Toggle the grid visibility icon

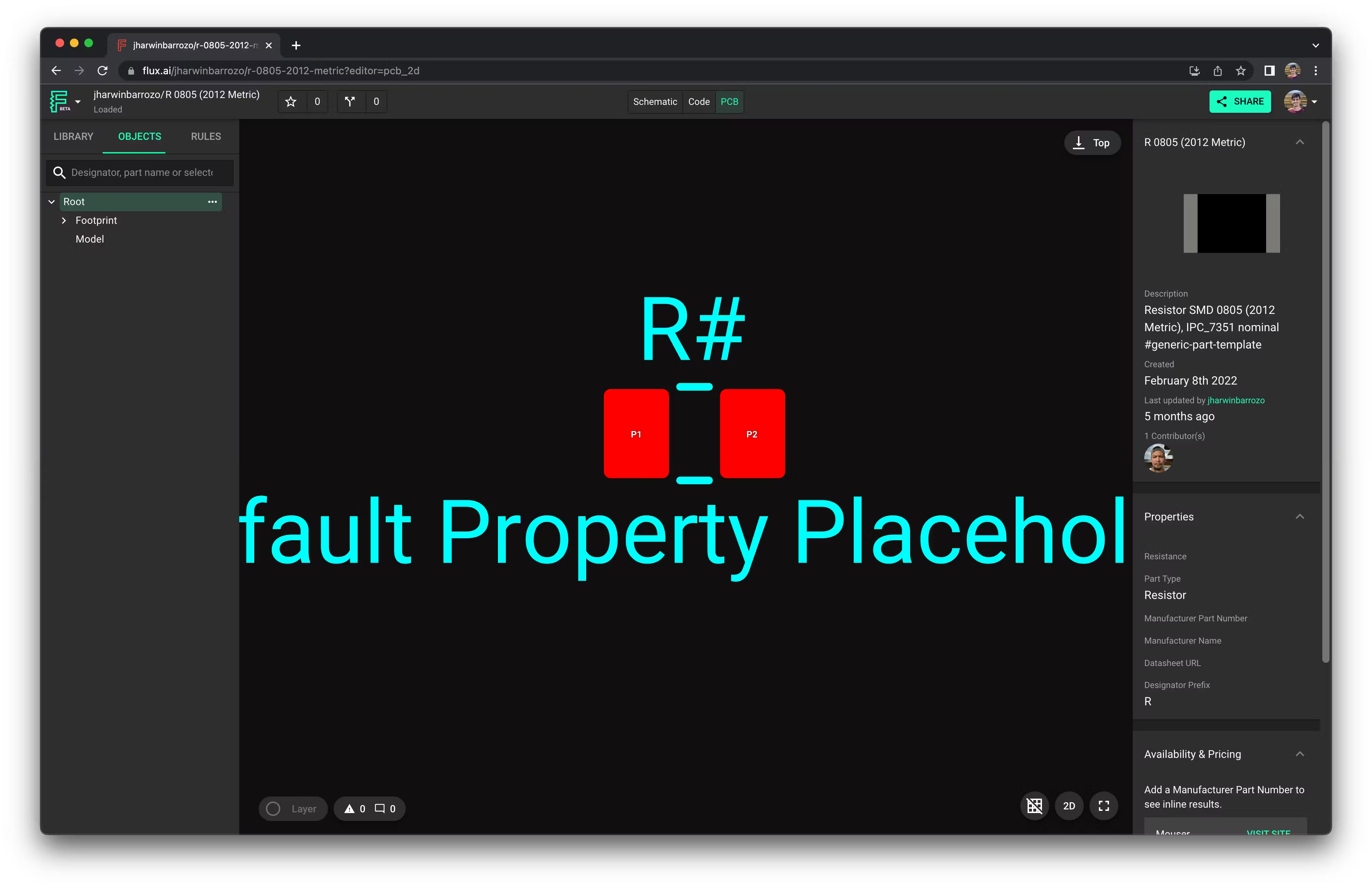click(x=1034, y=805)
